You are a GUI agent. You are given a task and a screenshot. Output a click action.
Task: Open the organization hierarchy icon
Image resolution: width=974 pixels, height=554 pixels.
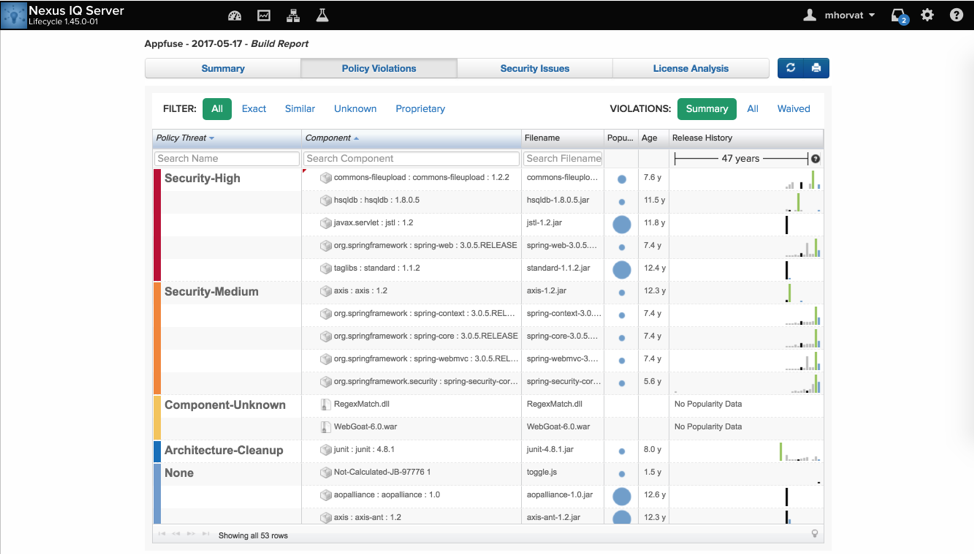point(293,16)
